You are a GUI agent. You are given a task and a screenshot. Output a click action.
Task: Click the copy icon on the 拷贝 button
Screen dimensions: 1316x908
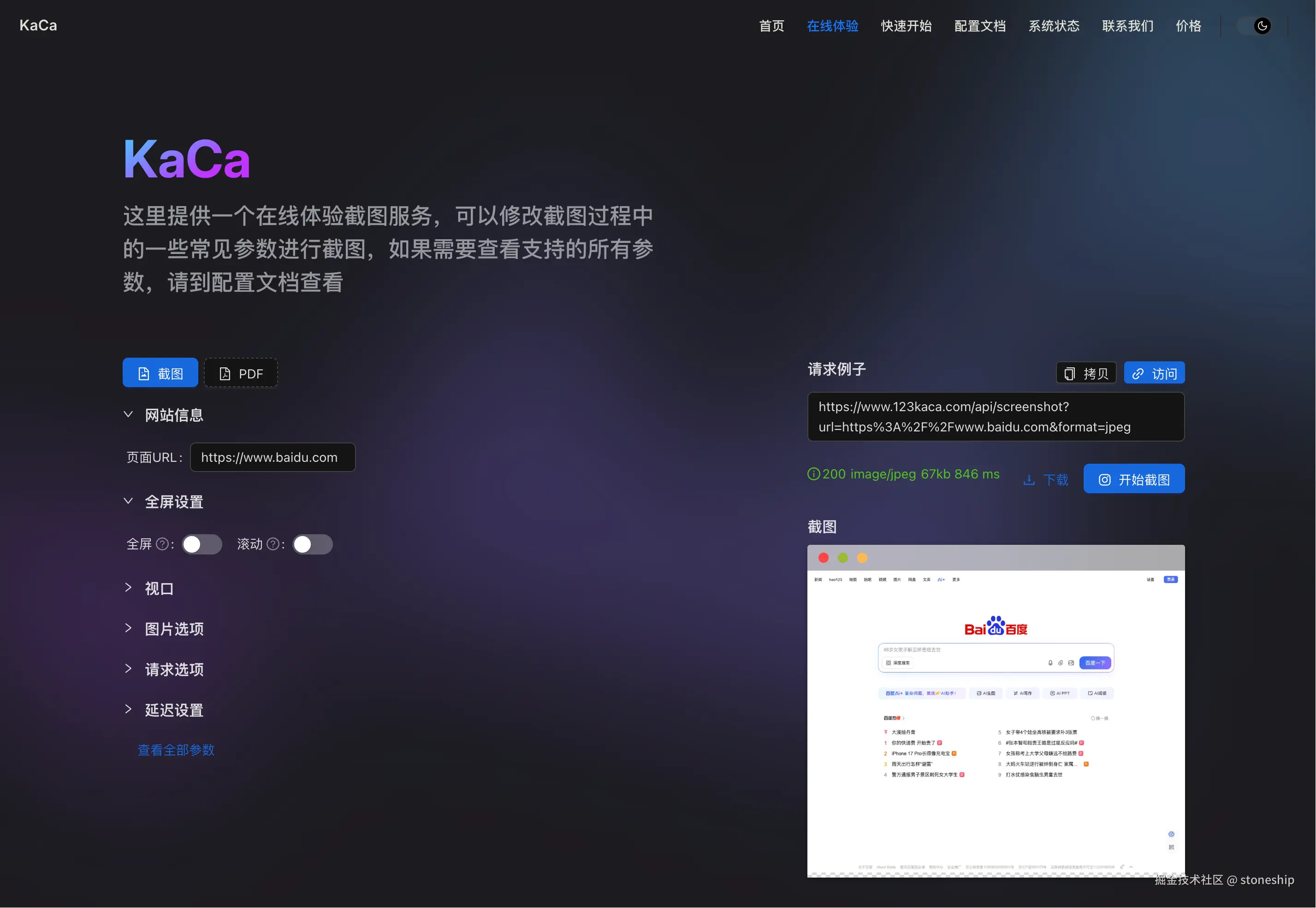pyautogui.click(x=1070, y=372)
